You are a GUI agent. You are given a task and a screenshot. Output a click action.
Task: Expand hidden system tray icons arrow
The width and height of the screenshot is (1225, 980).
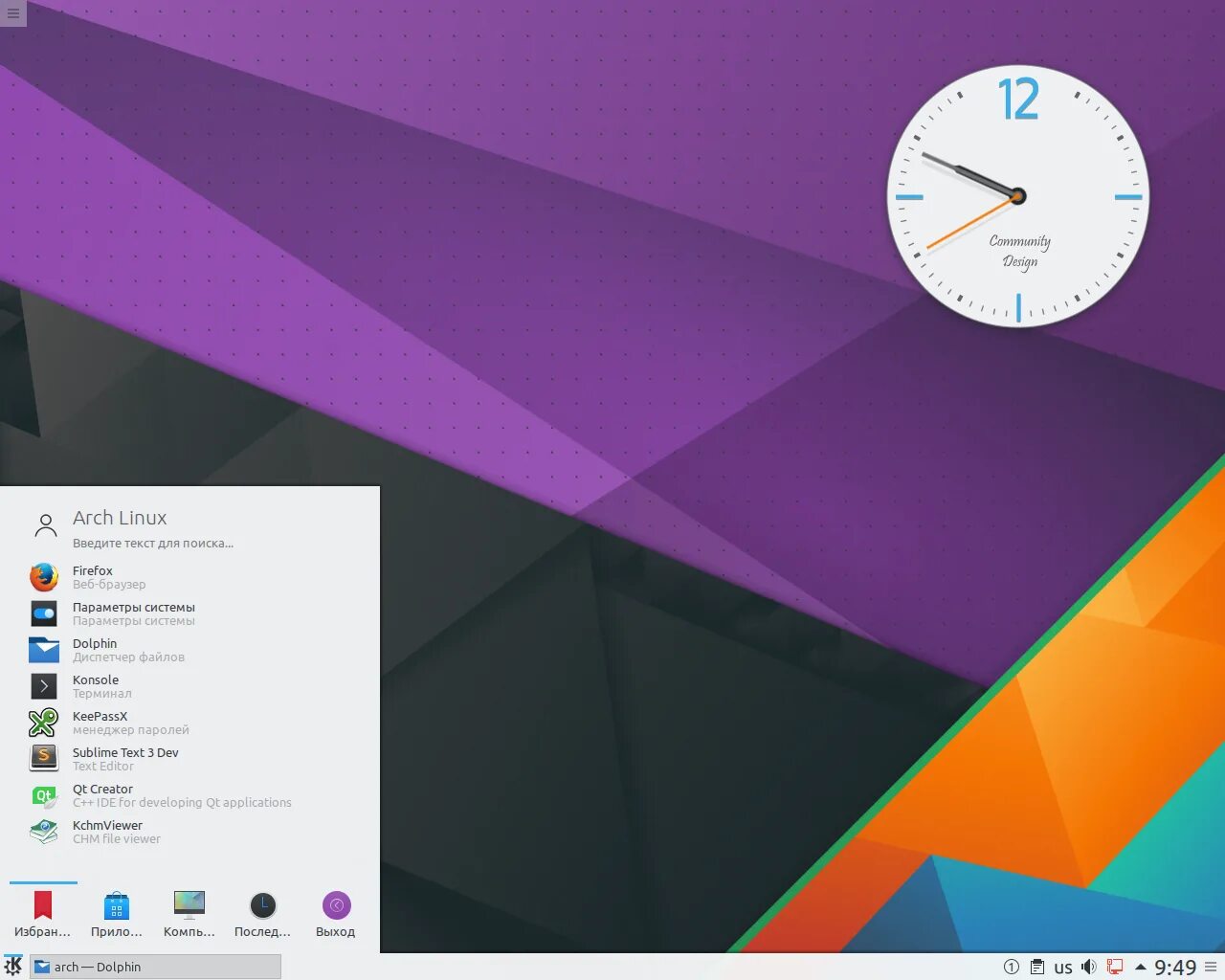coord(1141,967)
